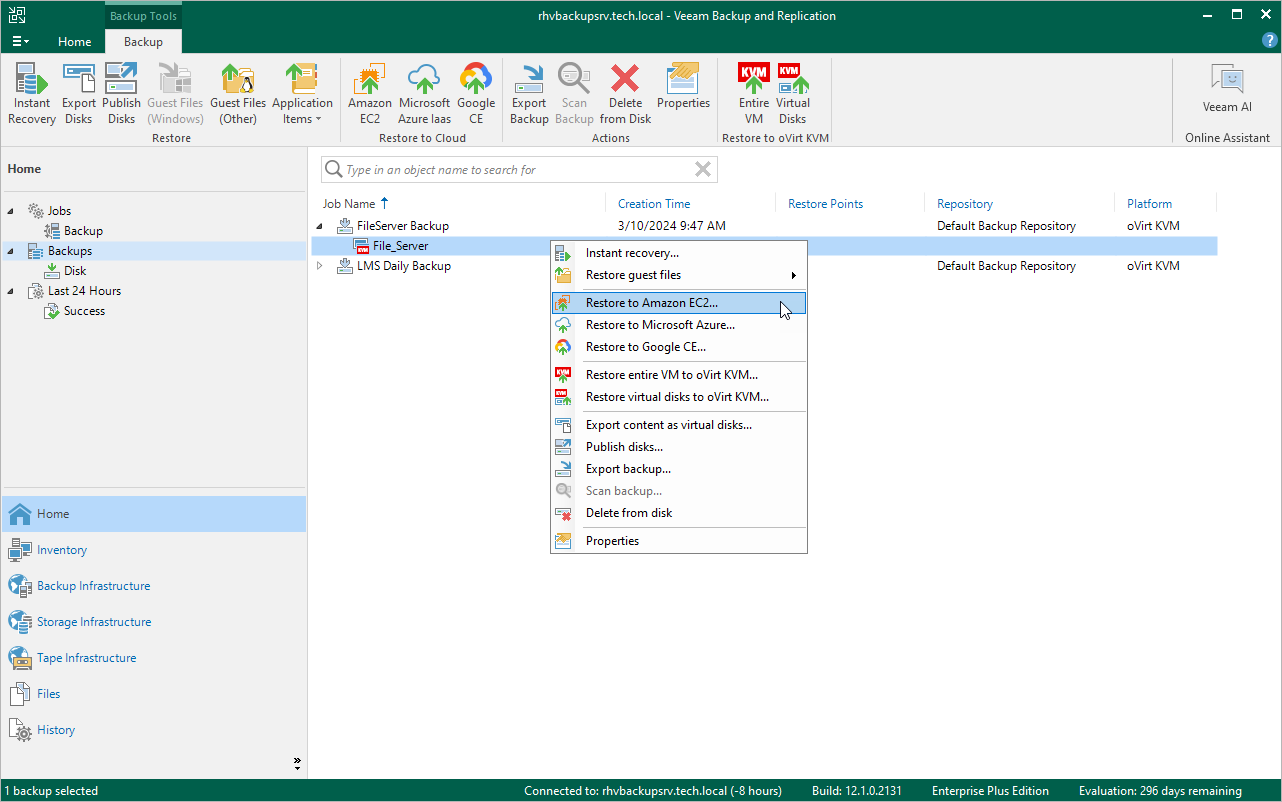Open Properties from the context menu

pyautogui.click(x=679, y=541)
